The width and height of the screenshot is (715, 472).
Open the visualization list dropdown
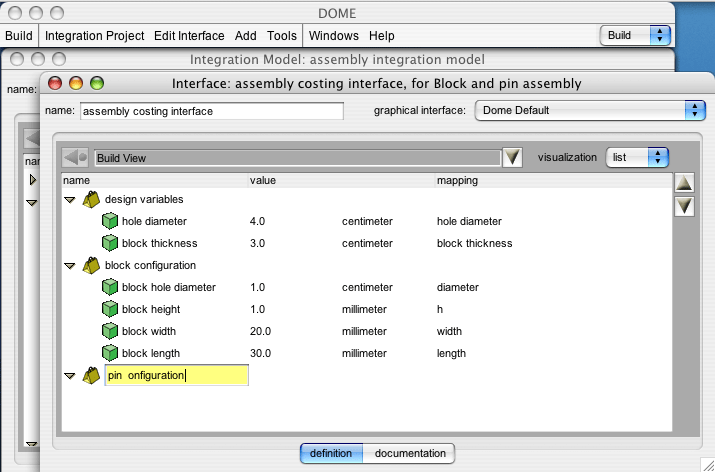coord(637,157)
